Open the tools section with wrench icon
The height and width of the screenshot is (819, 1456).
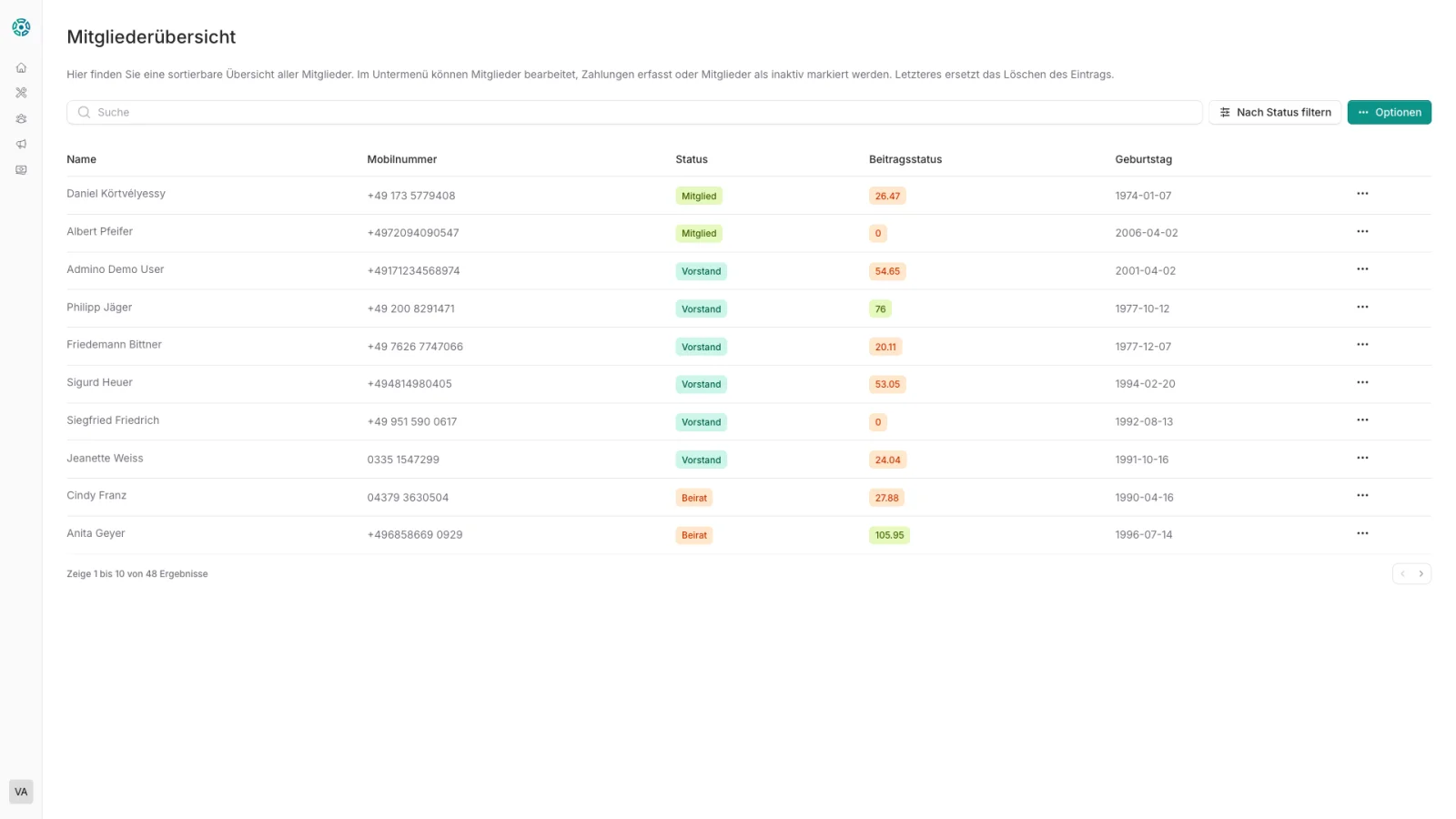click(x=21, y=93)
